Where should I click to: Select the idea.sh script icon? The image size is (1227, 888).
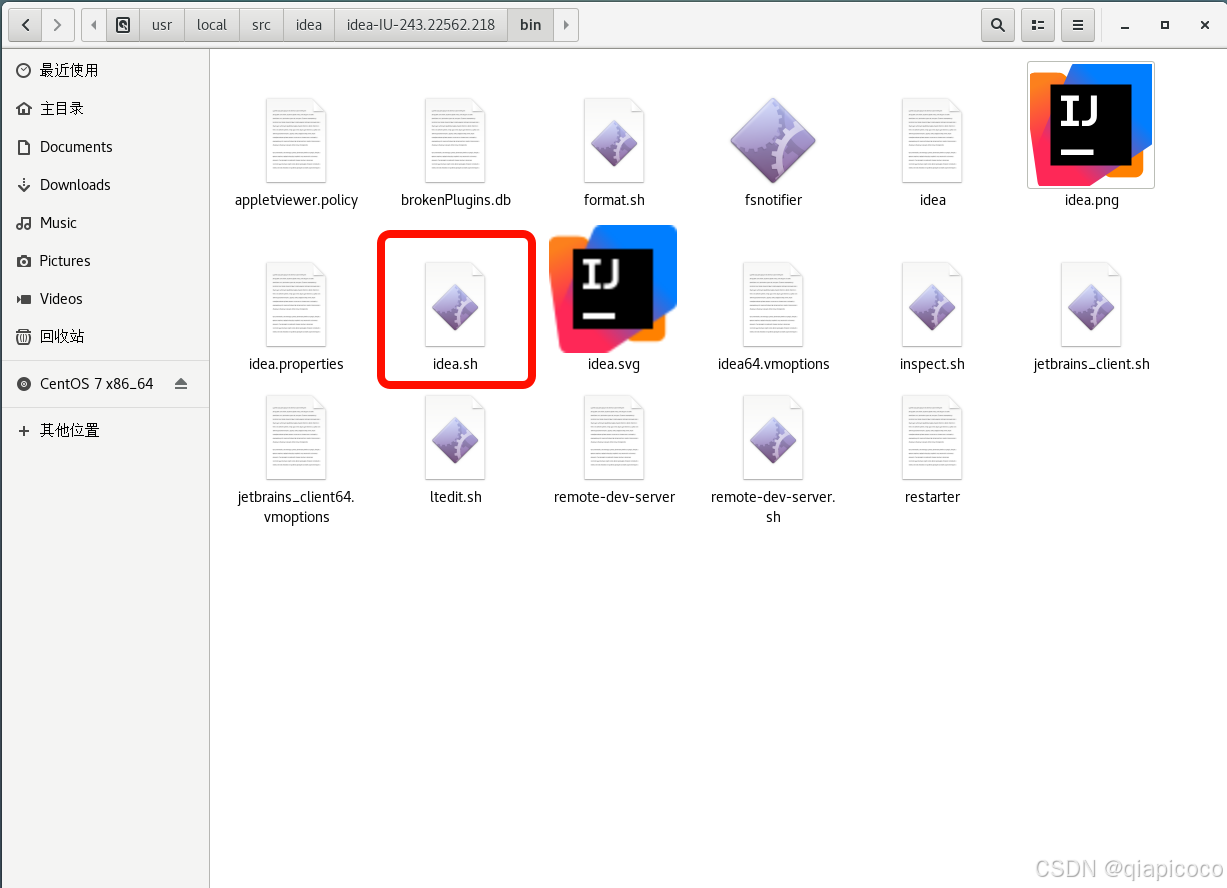point(455,304)
